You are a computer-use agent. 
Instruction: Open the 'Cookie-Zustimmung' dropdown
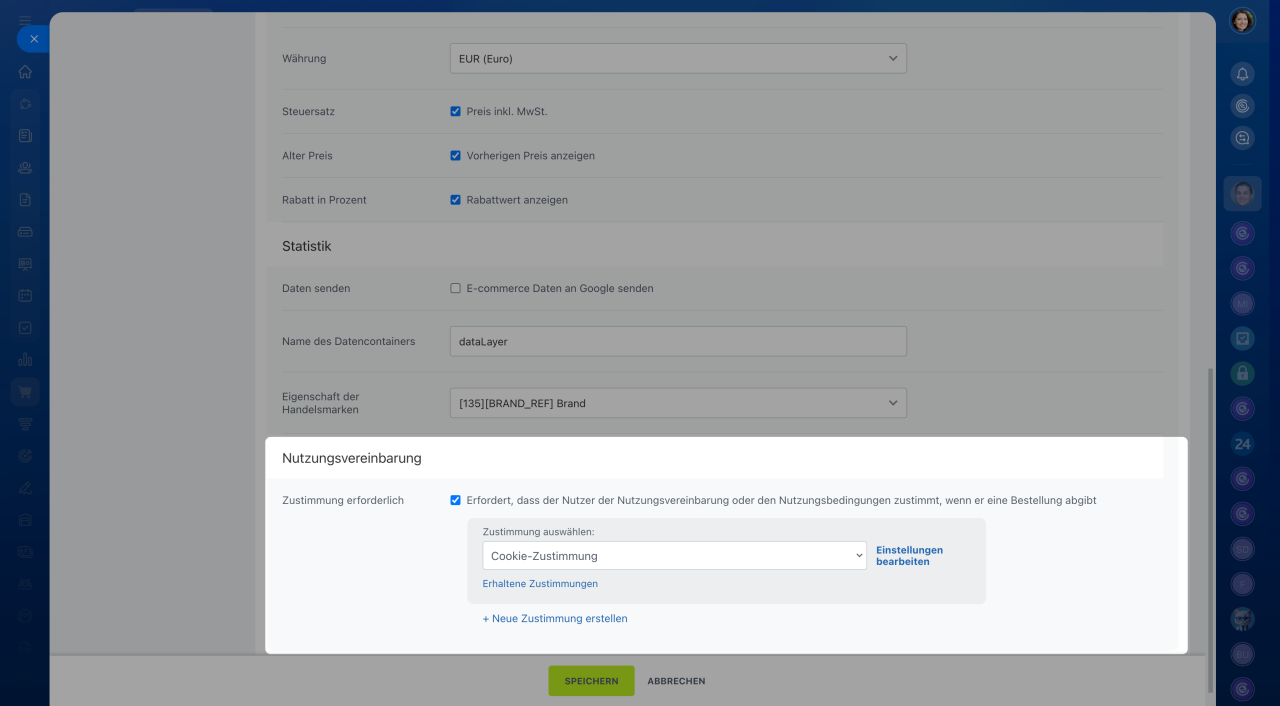click(674, 556)
